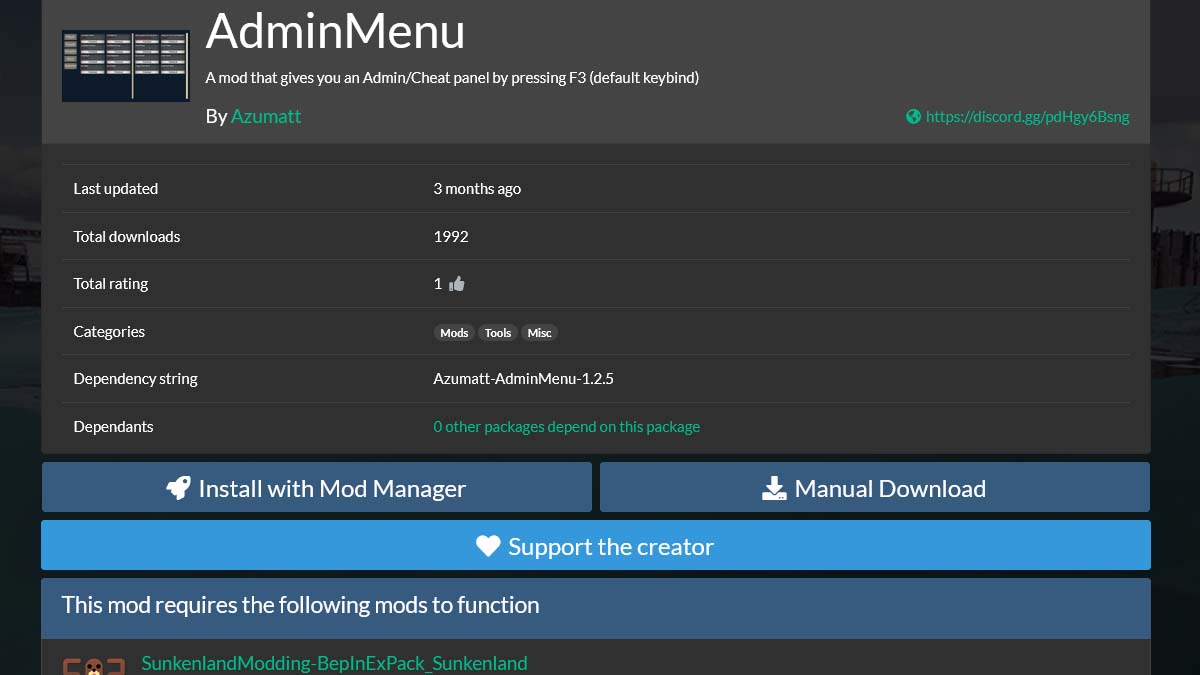1200x675 pixels.
Task: Click the AdminMenu panel thumbnail image
Action: click(x=125, y=66)
